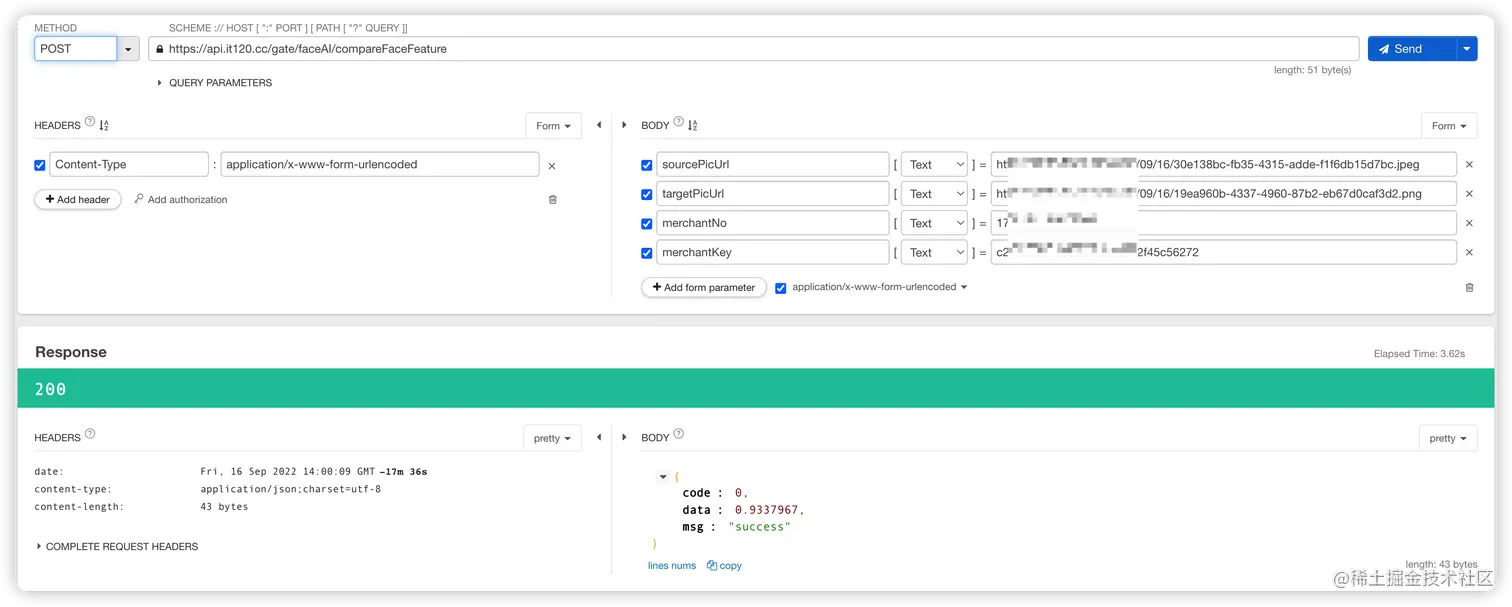This screenshot has width=1512, height=607.
Task: Click the sourcePicUrl parameter name field
Action: (x=773, y=165)
